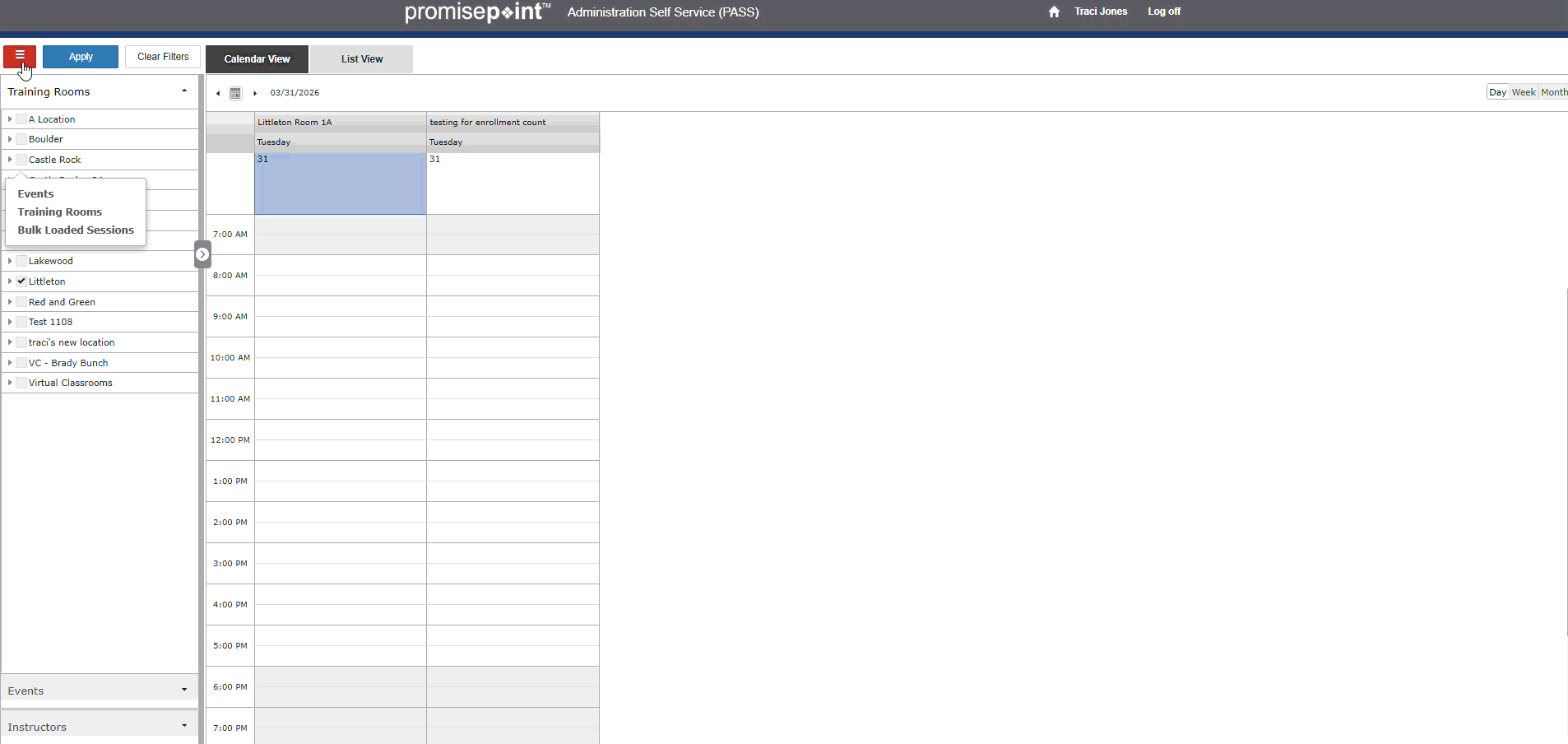The image size is (1568, 744).
Task: Go to previous day arrow
Action: (218, 93)
